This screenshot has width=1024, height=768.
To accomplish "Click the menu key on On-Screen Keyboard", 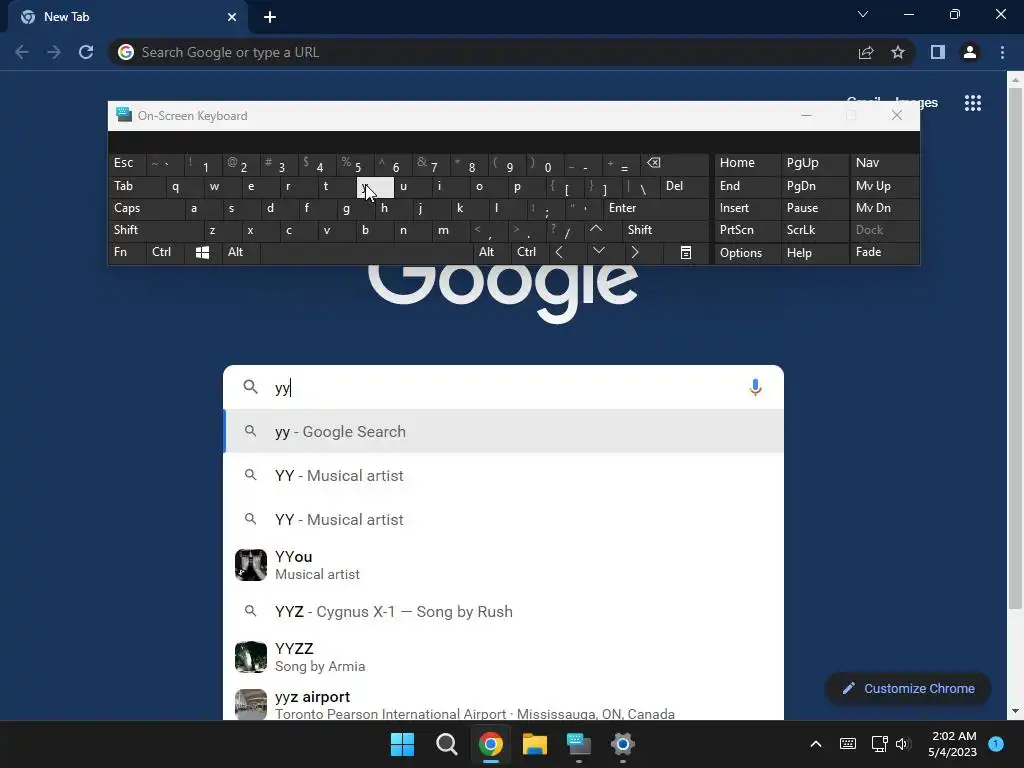I will [x=686, y=253].
